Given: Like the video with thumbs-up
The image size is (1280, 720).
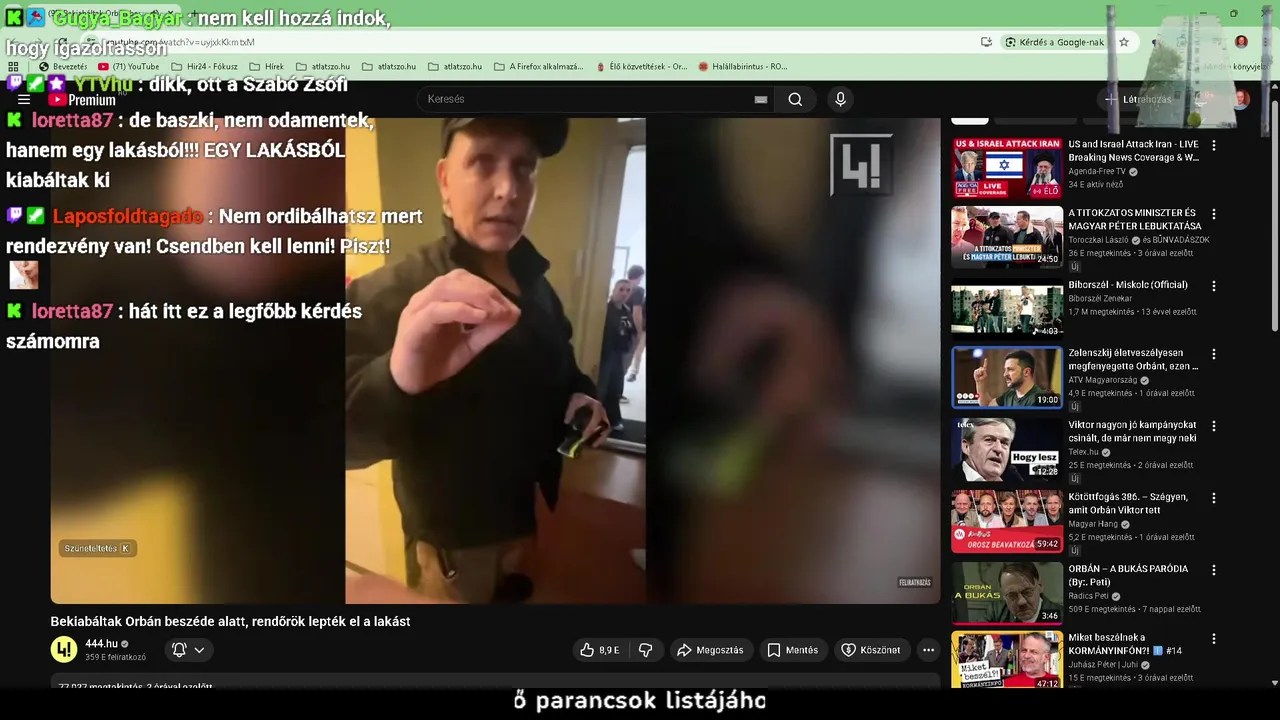Looking at the screenshot, I should point(599,650).
